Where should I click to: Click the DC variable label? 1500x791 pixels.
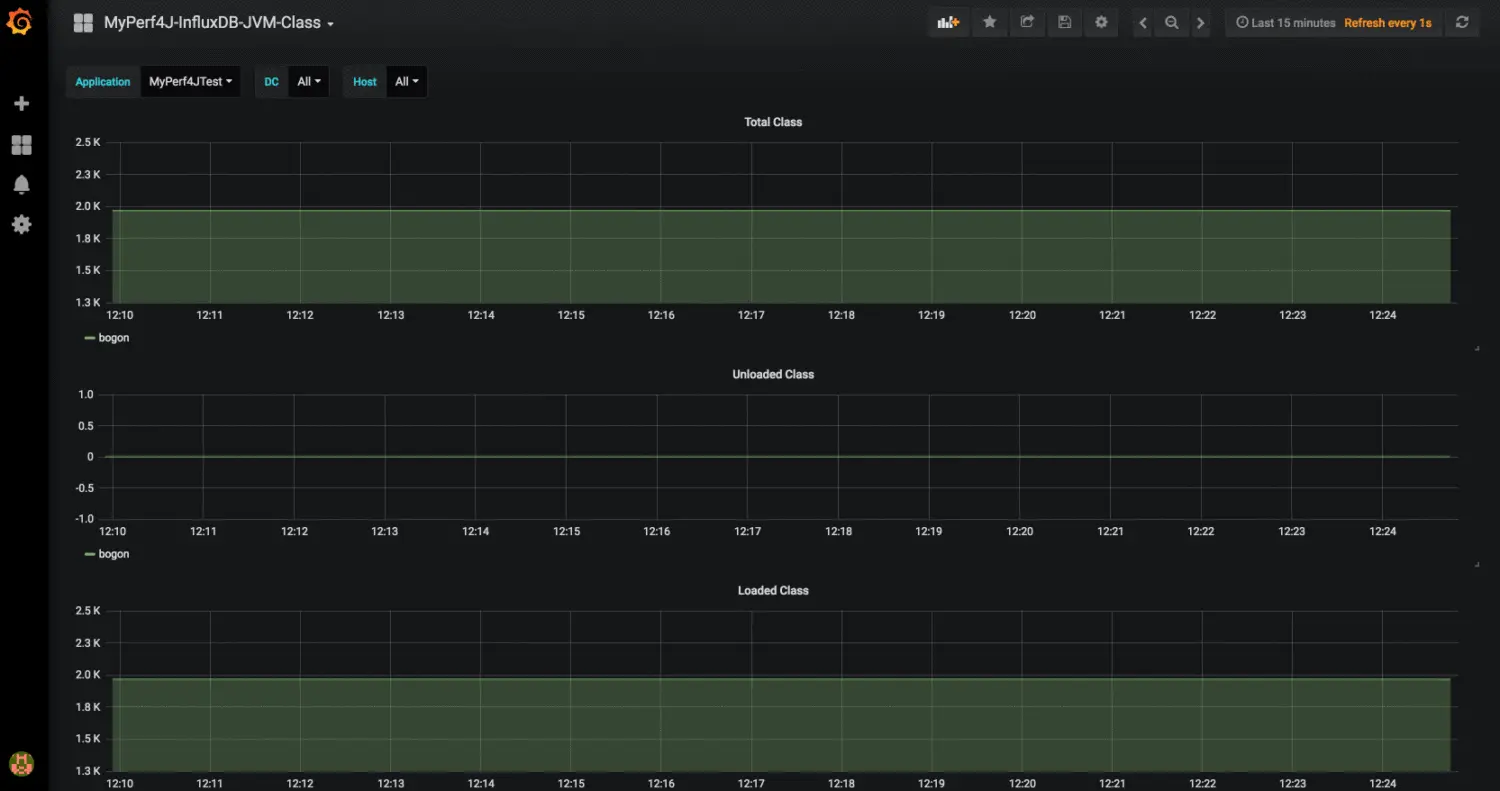[x=271, y=82]
